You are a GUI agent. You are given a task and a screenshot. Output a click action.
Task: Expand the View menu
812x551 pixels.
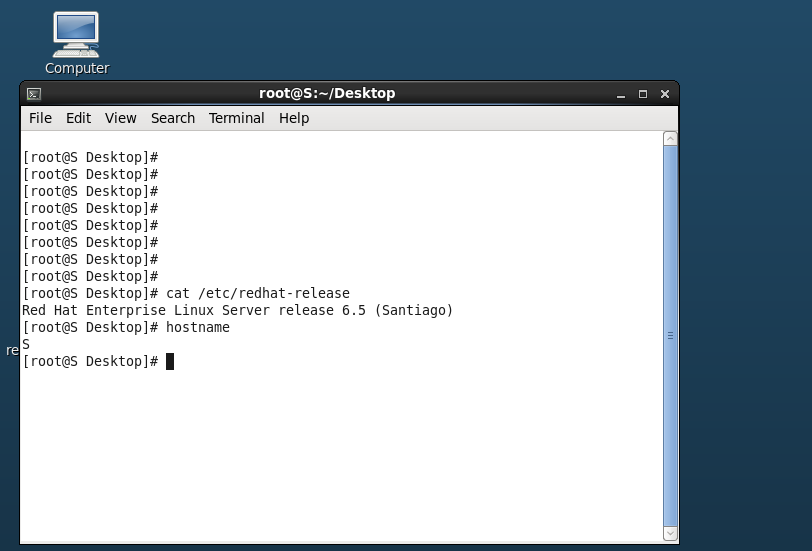coord(120,118)
